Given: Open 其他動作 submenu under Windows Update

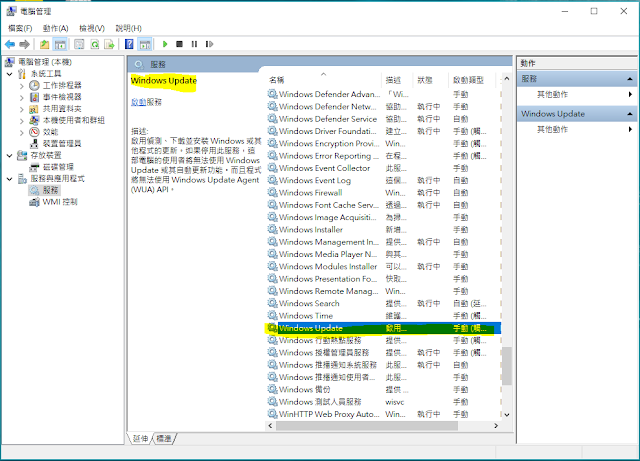Looking at the screenshot, I should coord(552,129).
